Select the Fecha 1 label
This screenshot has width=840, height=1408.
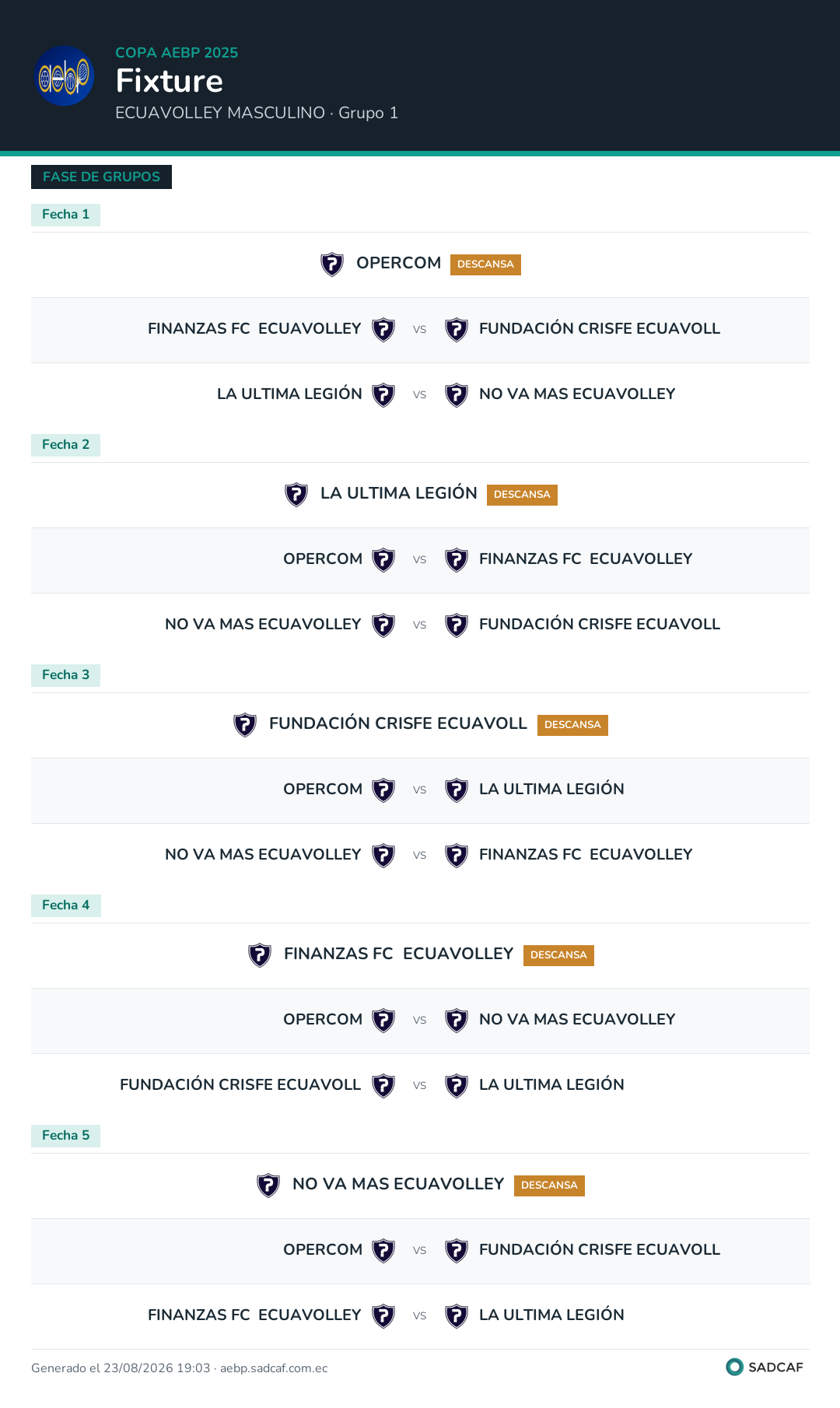coord(65,215)
